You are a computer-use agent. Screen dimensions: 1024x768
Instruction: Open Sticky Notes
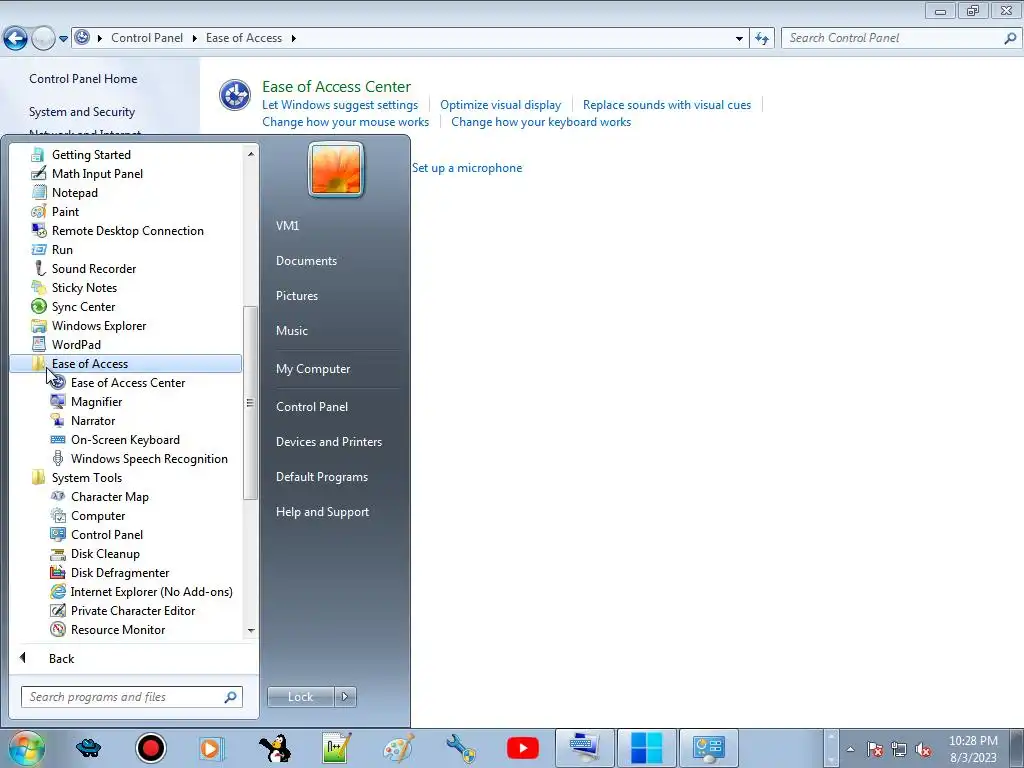84,287
